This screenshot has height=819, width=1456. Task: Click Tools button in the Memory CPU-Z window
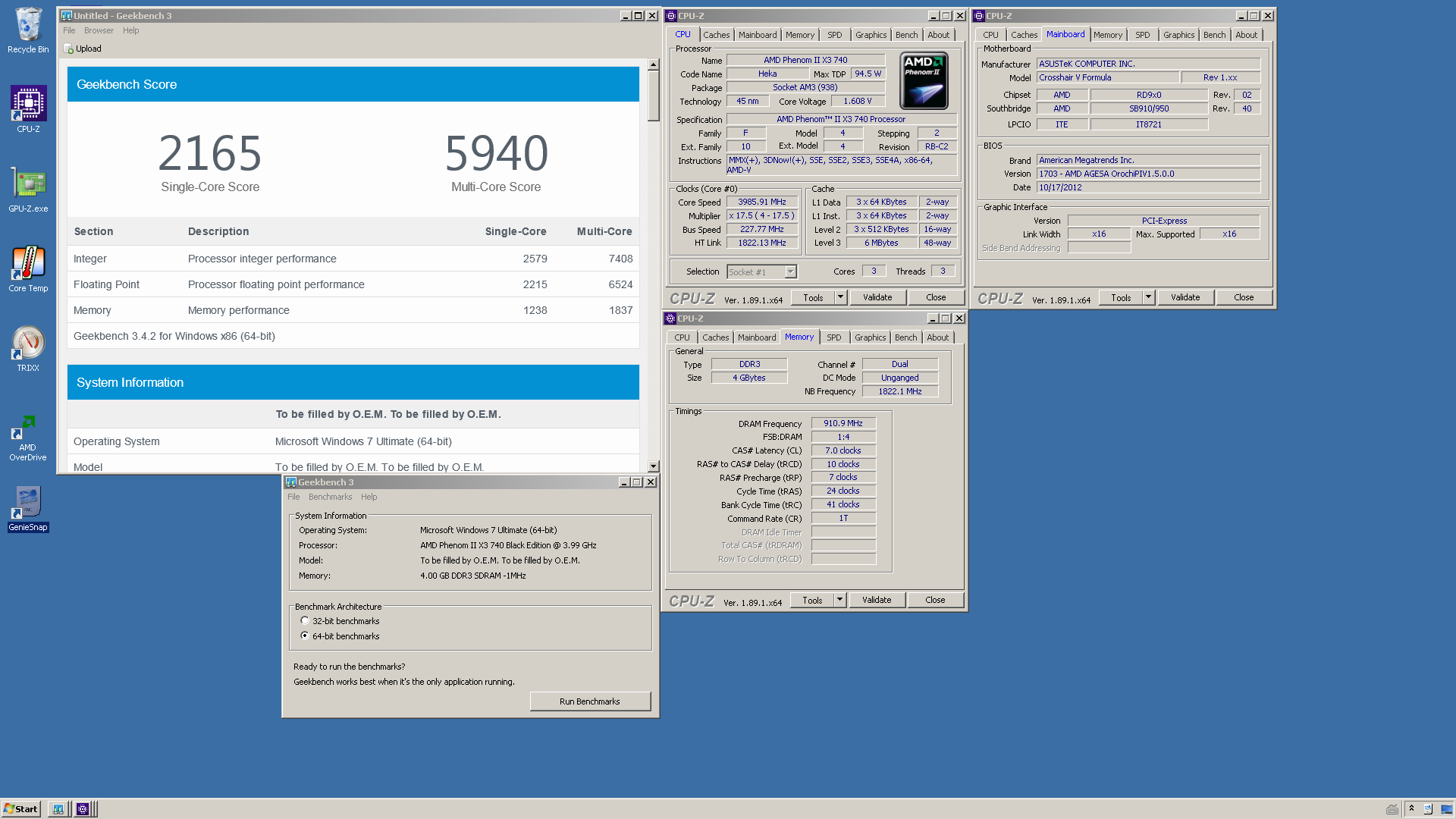[x=812, y=600]
